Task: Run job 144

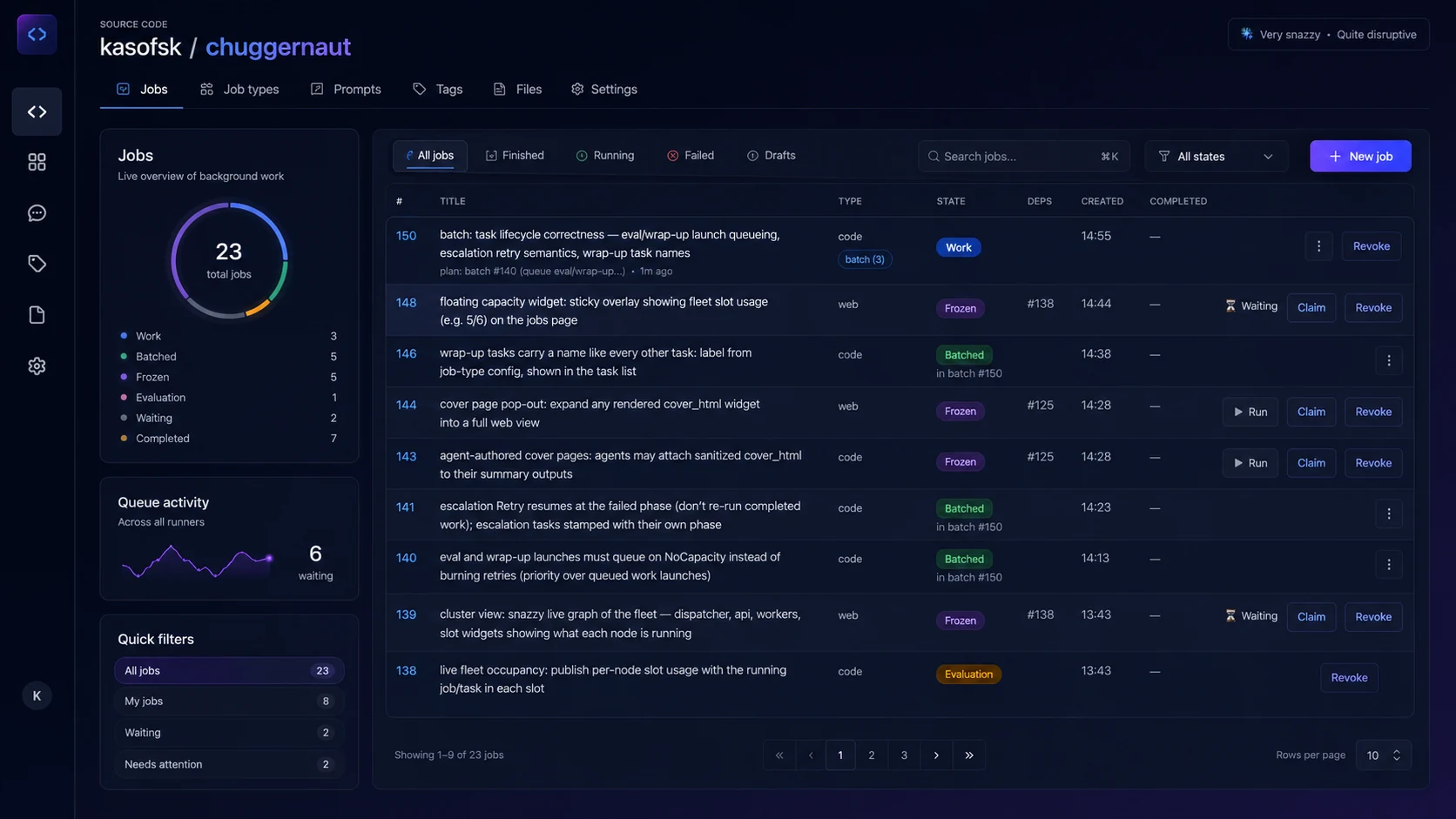Action: [x=1250, y=412]
